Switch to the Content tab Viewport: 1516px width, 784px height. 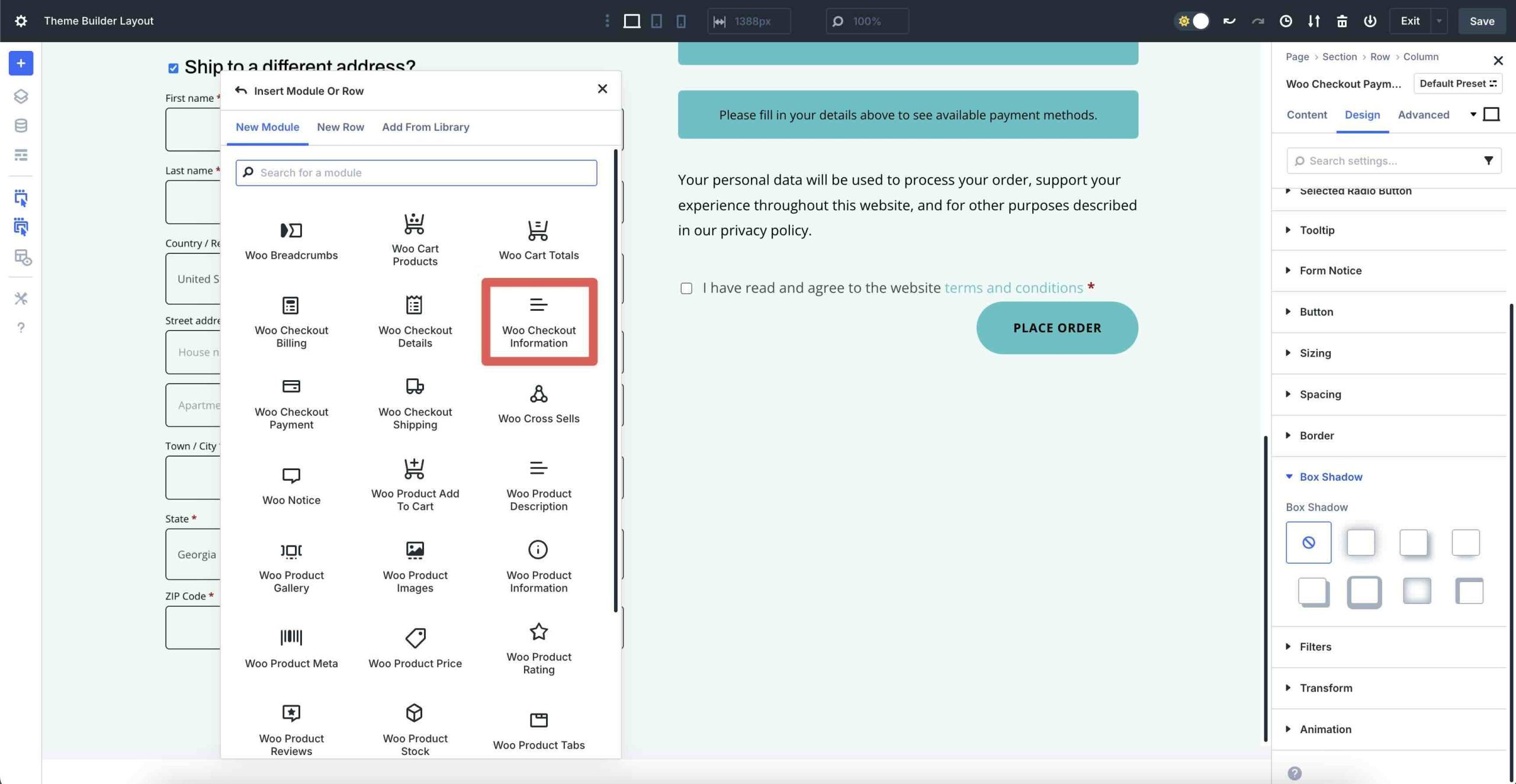click(x=1306, y=114)
